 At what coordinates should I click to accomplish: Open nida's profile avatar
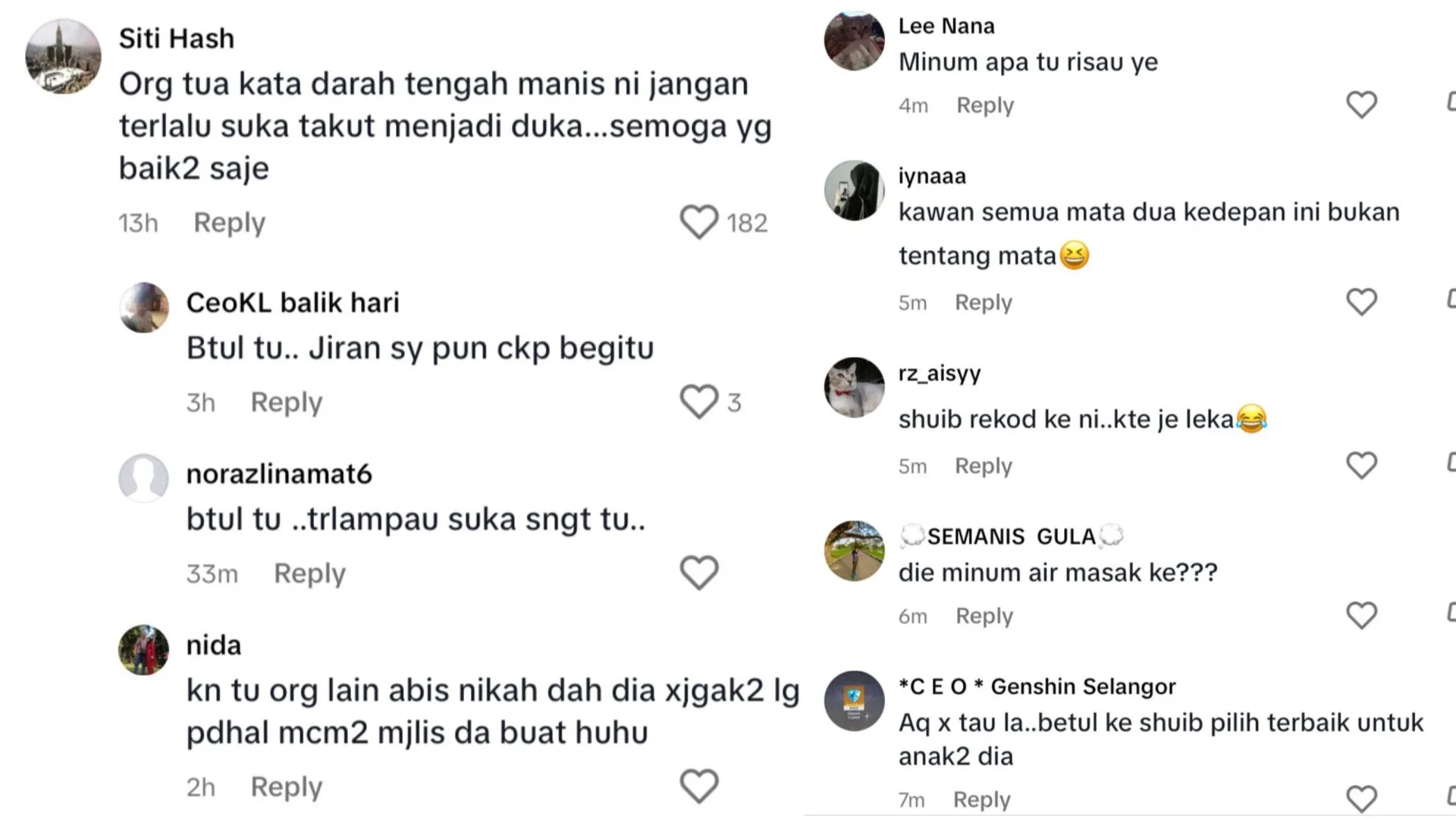click(x=143, y=650)
